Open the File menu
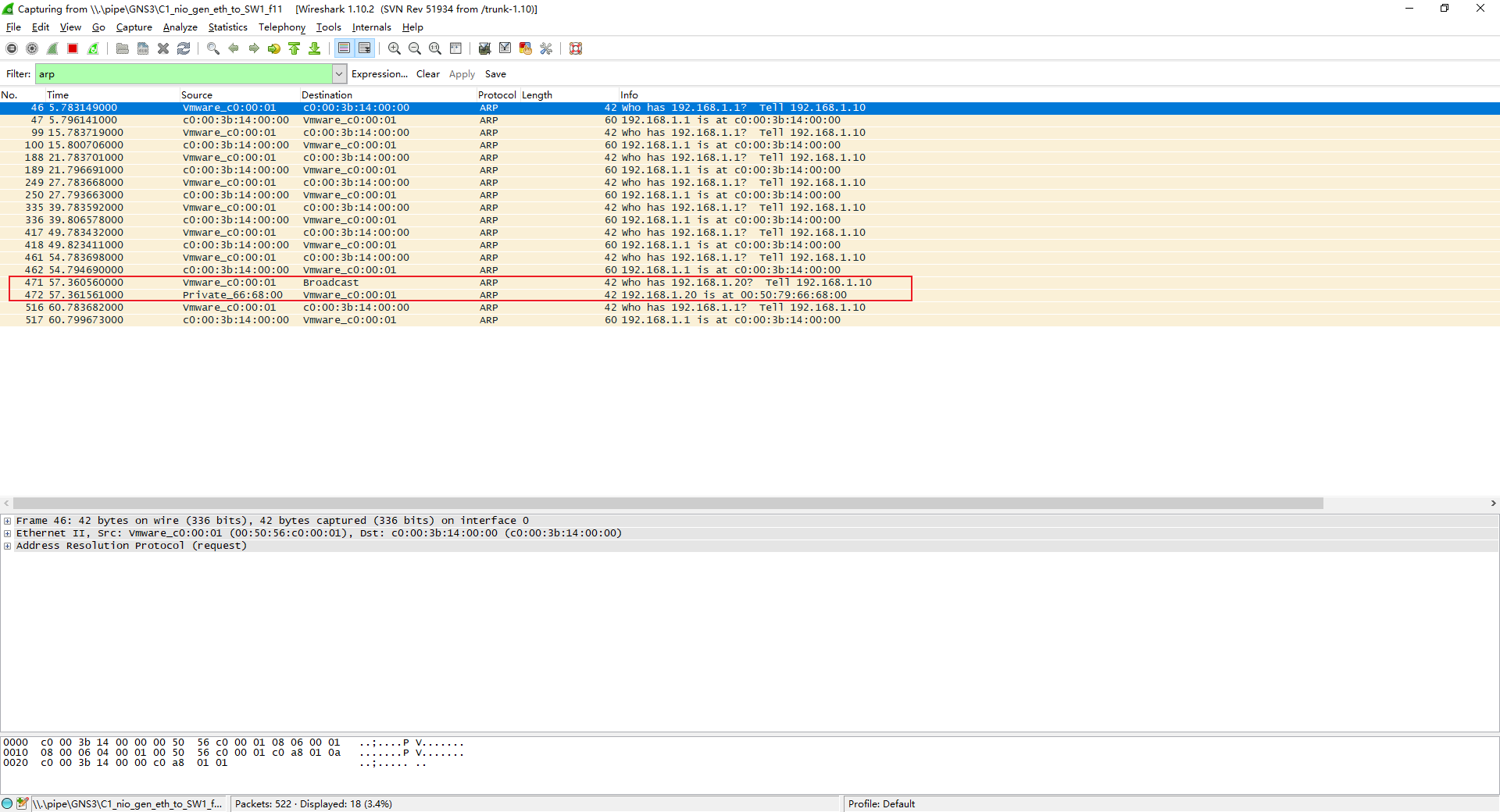This screenshot has height=812, width=1500. pyautogui.click(x=14, y=27)
